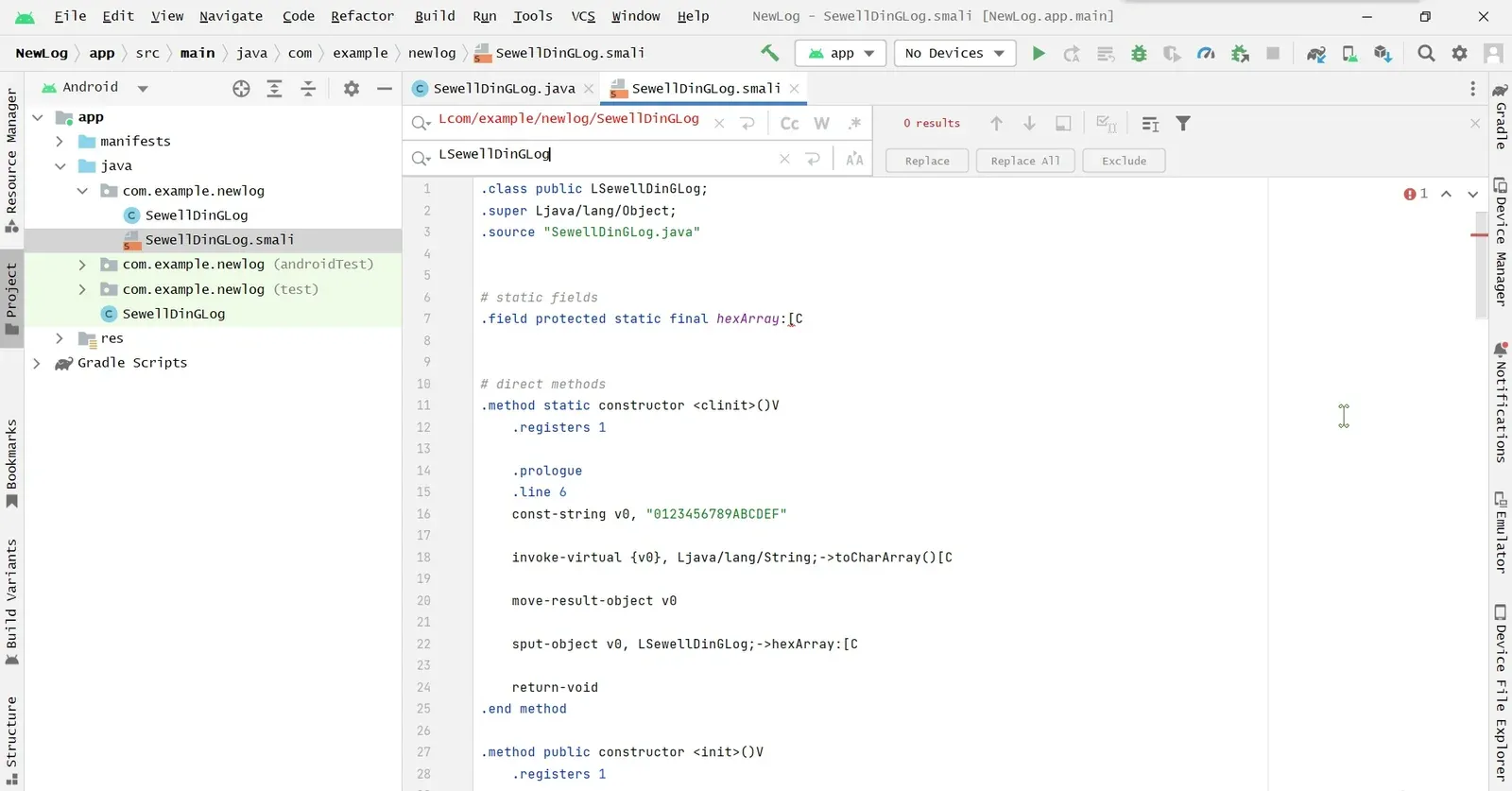This screenshot has width=1512, height=791.
Task: Open IDE settings gear in main toolbar
Action: pyautogui.click(x=1460, y=54)
